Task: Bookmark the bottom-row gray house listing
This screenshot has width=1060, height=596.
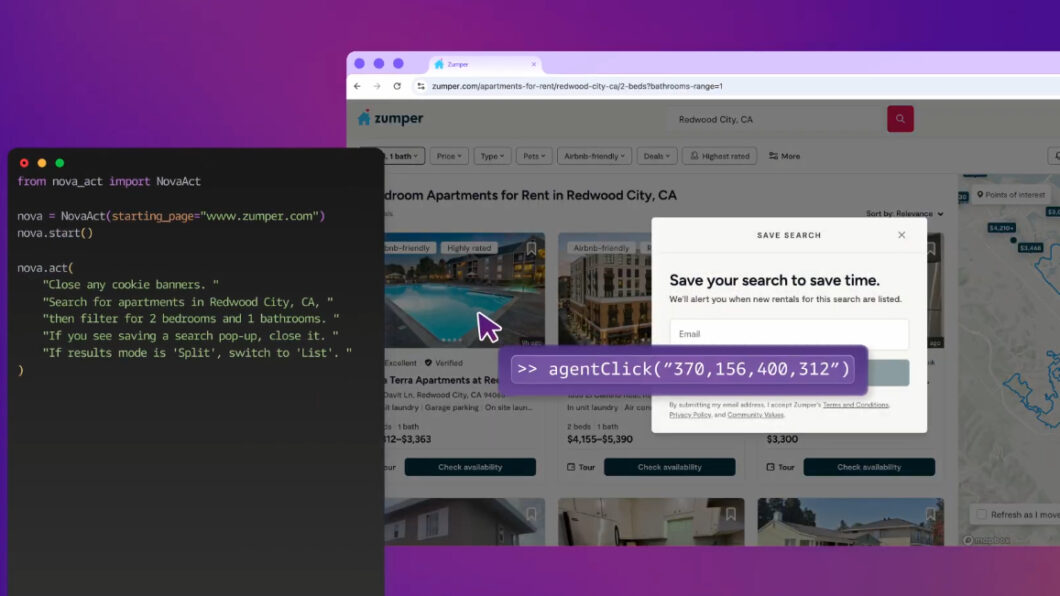Action: (531, 514)
